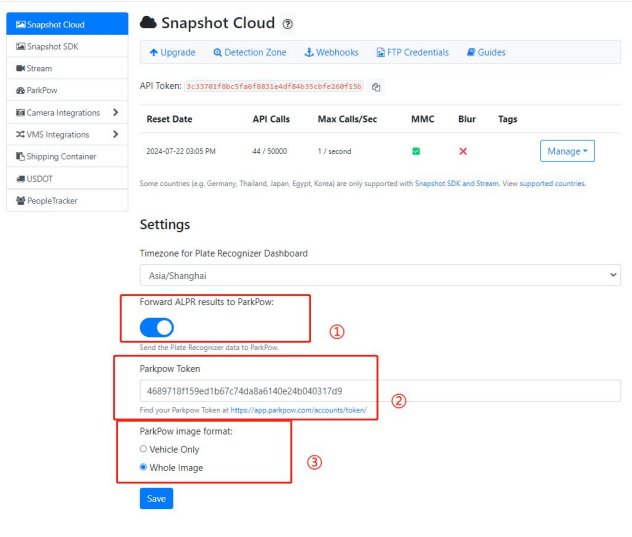Open the app.parkpow.com accounts token link
The height and width of the screenshot is (537, 632).
click(299, 410)
